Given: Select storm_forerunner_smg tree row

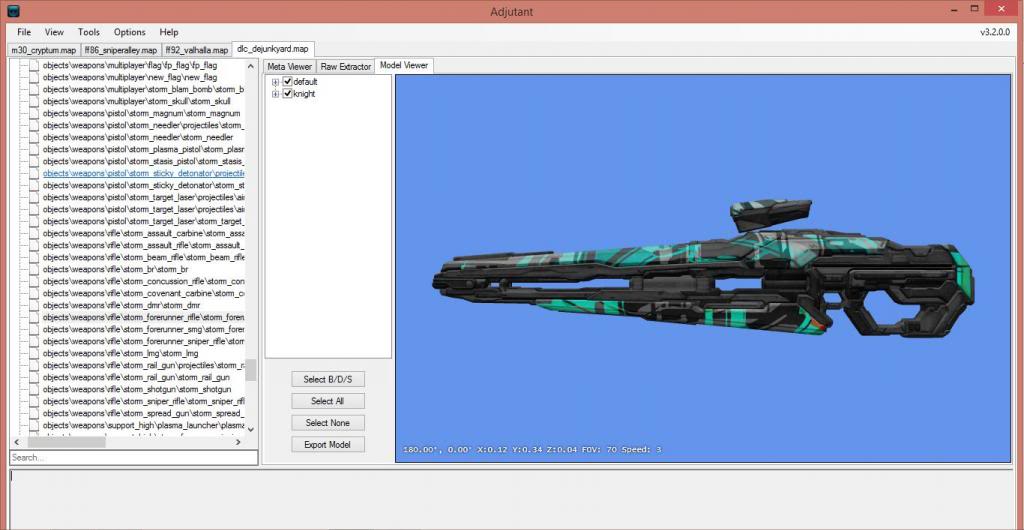Looking at the screenshot, I should (x=144, y=329).
